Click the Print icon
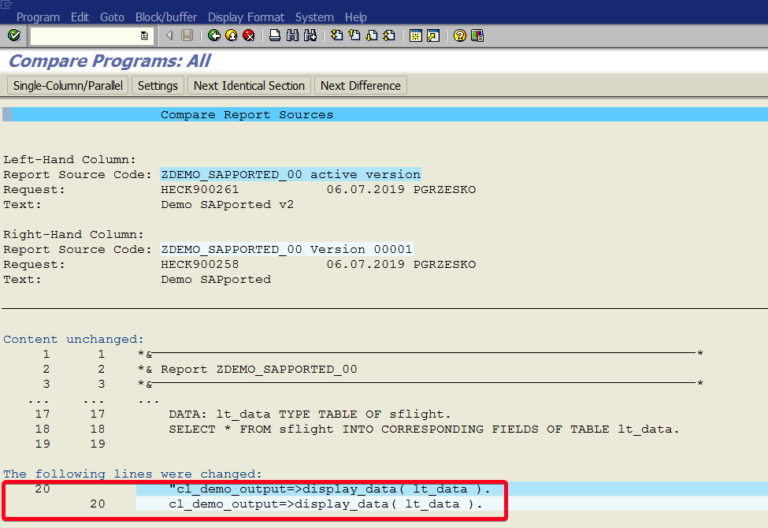The image size is (768, 528). point(275,35)
